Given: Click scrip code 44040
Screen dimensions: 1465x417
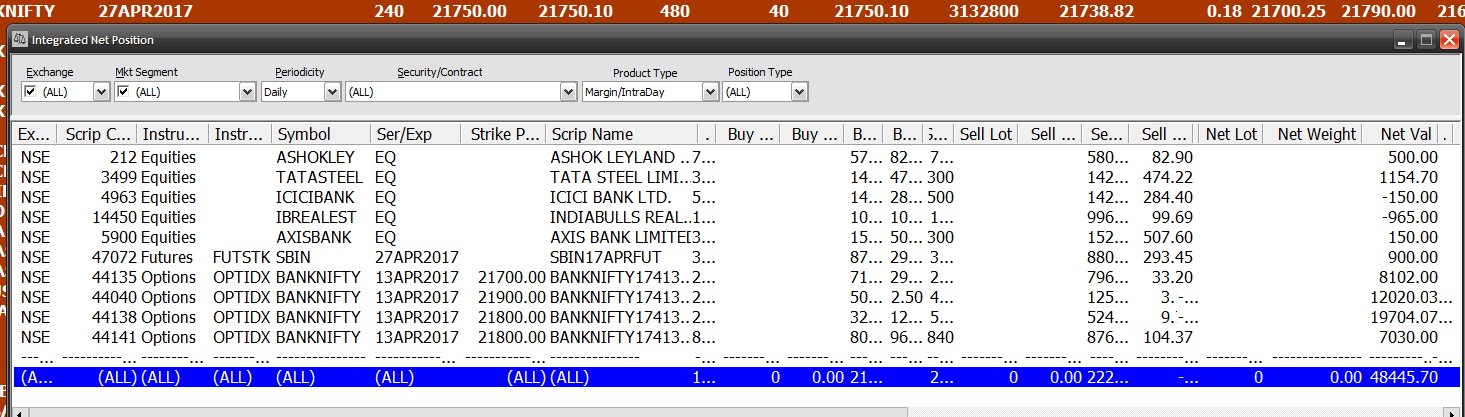Looking at the screenshot, I should [x=115, y=297].
